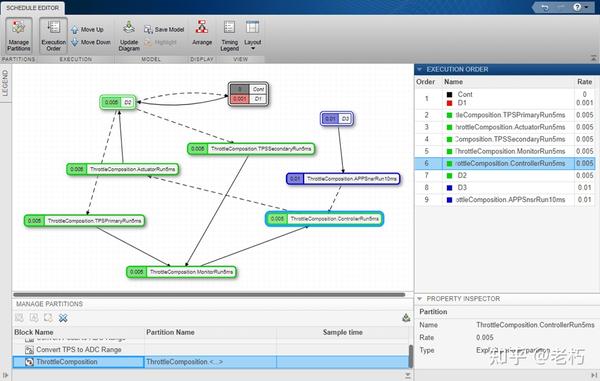Image resolution: width=600 pixels, height=381 pixels.
Task: Open the Timing Legend
Action: [x=229, y=36]
